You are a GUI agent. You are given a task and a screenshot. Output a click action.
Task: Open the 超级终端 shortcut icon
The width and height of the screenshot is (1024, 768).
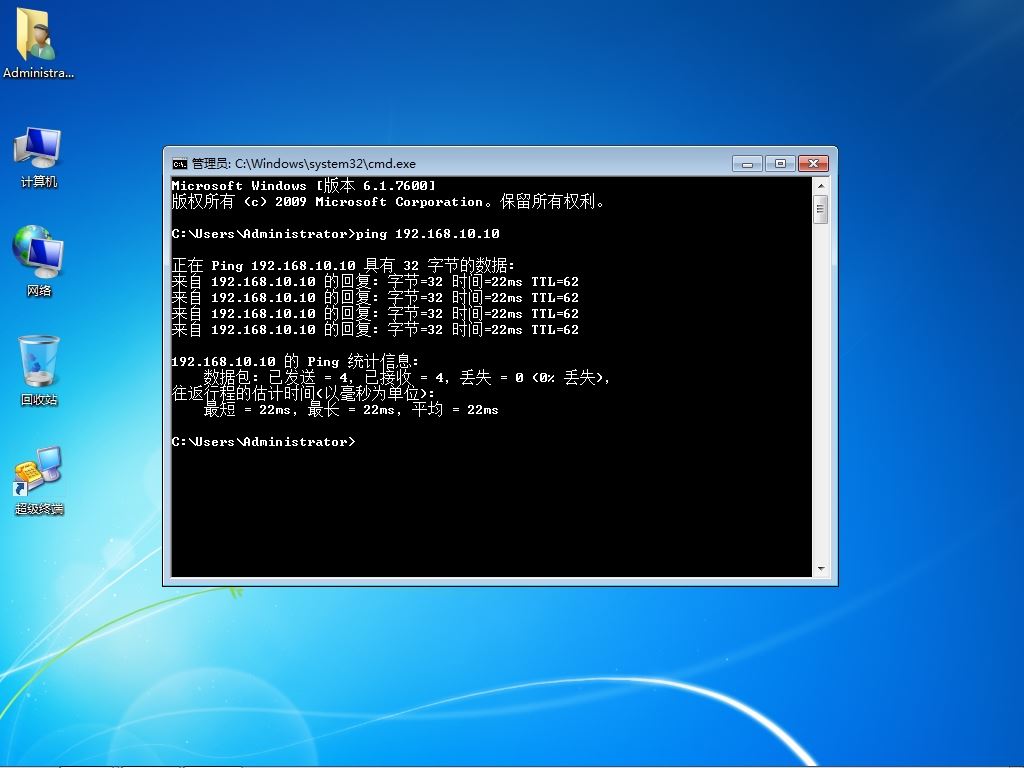39,481
